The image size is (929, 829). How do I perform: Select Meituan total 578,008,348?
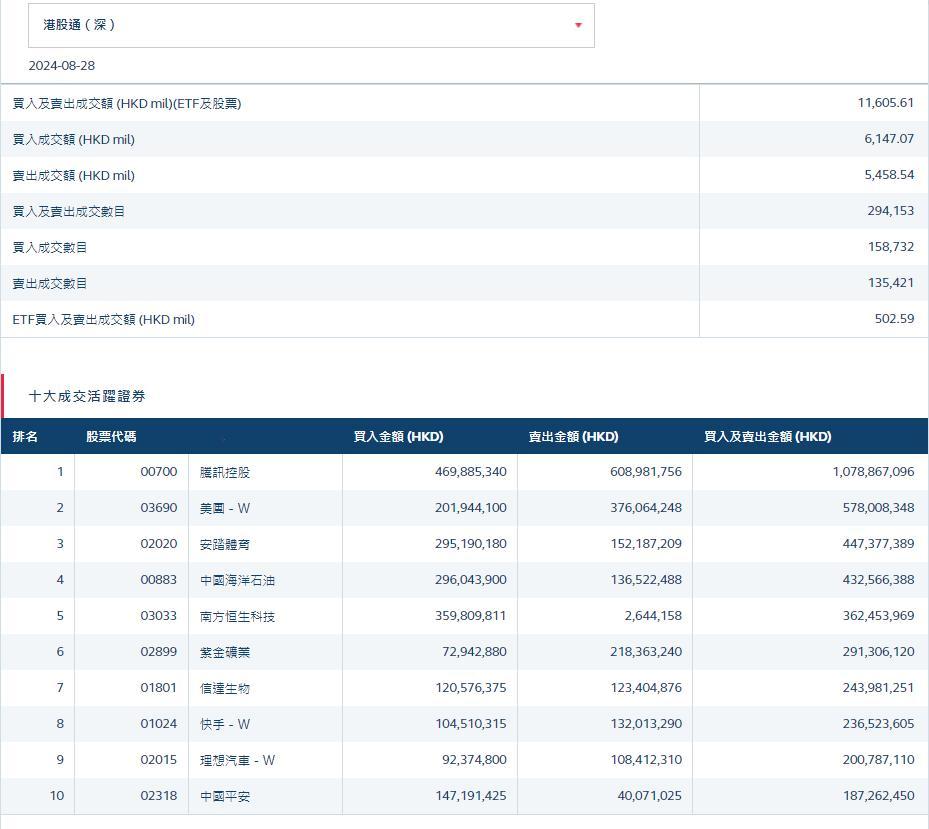click(878, 508)
